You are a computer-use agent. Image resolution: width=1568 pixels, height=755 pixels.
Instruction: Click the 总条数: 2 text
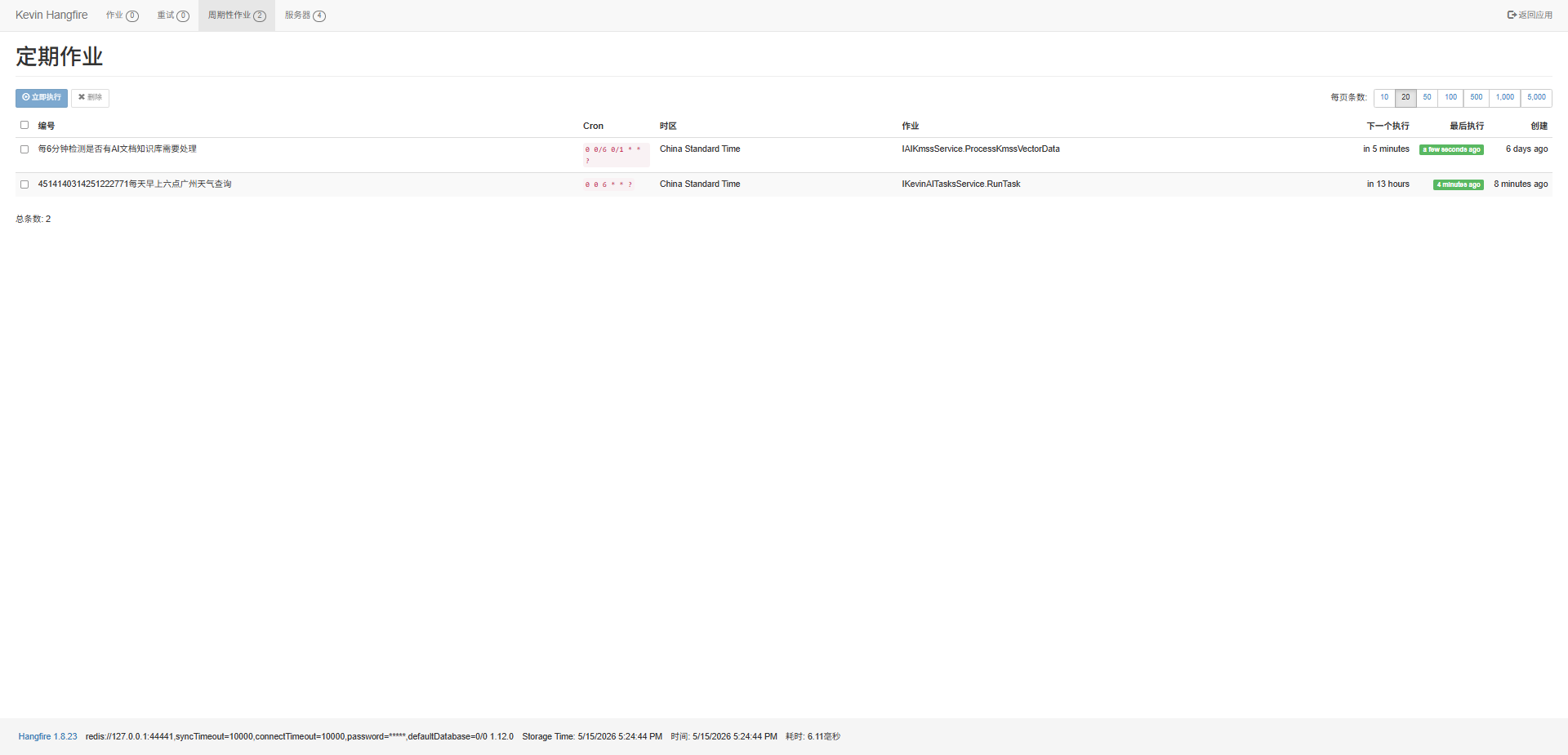click(33, 220)
